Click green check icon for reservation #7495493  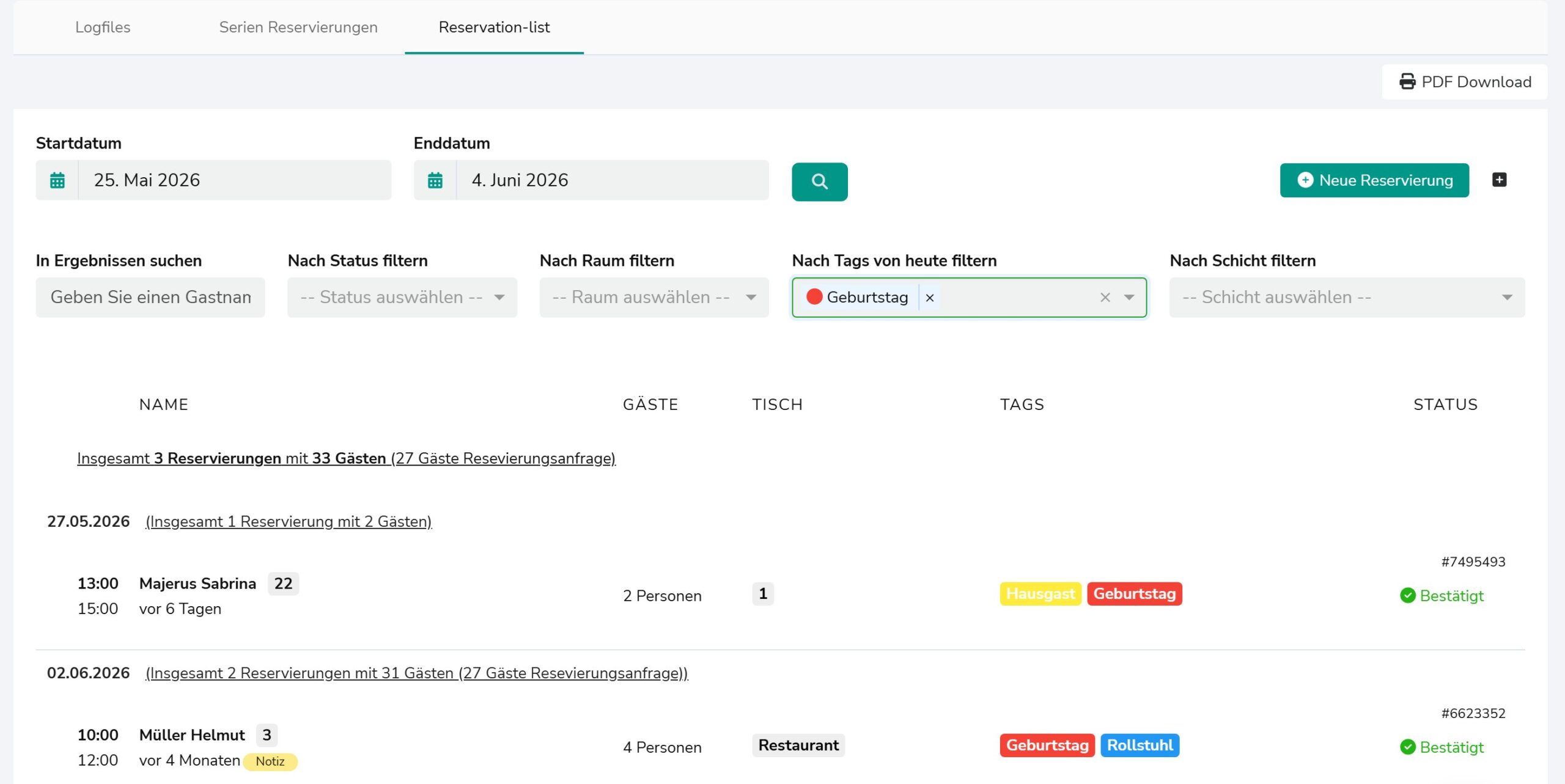[x=1407, y=596]
